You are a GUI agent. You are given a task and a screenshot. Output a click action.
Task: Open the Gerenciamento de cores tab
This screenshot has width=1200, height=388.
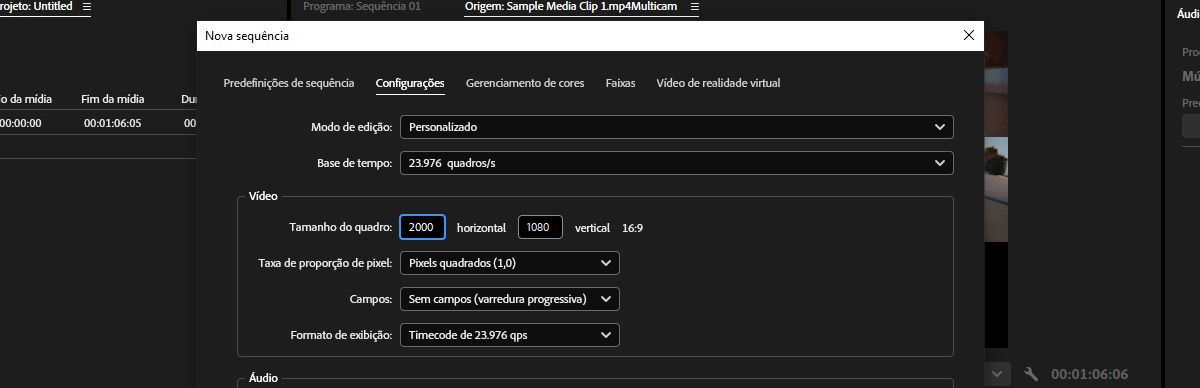pos(525,83)
